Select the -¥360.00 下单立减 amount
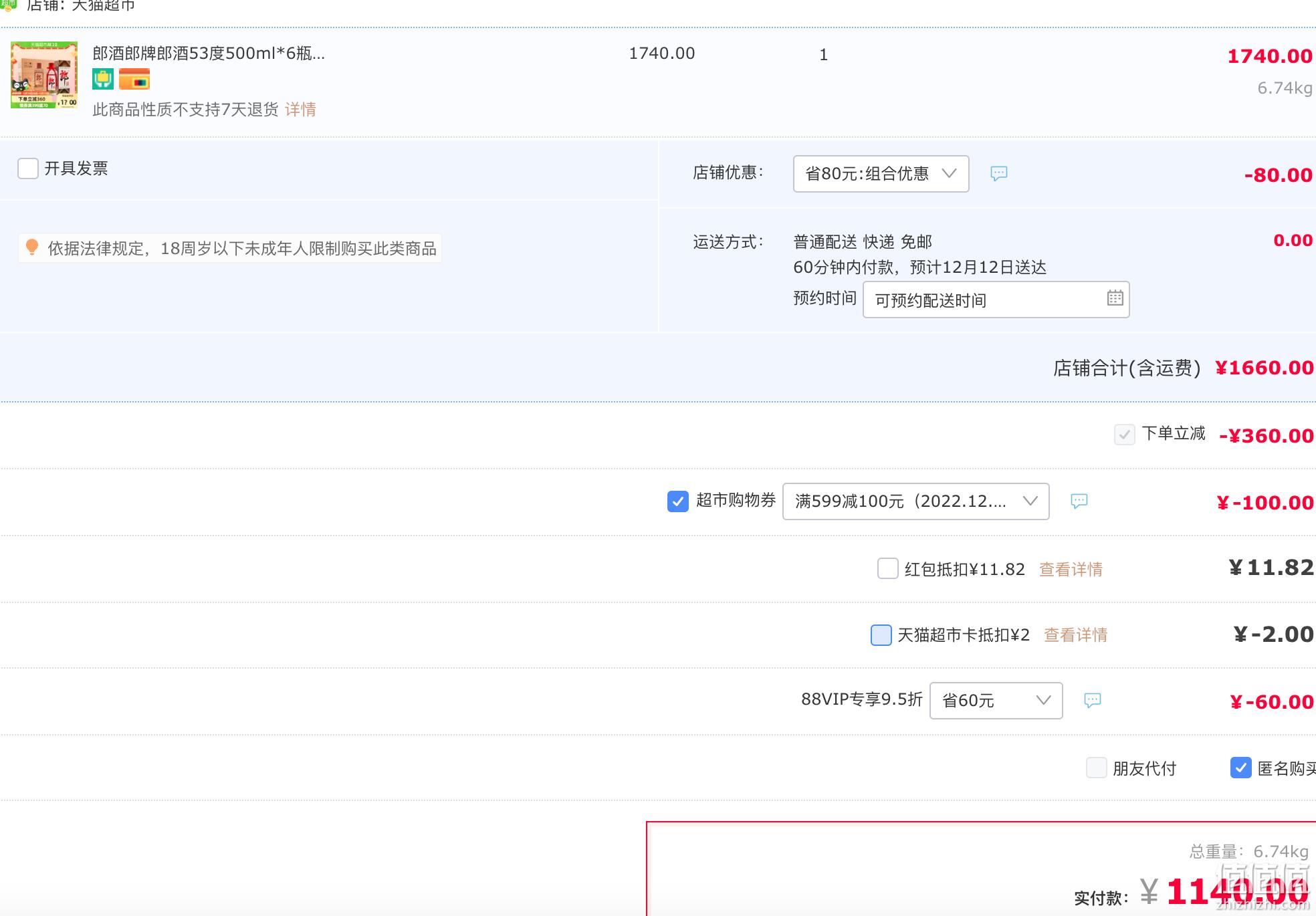The height and width of the screenshot is (916, 1316). [x=1267, y=436]
